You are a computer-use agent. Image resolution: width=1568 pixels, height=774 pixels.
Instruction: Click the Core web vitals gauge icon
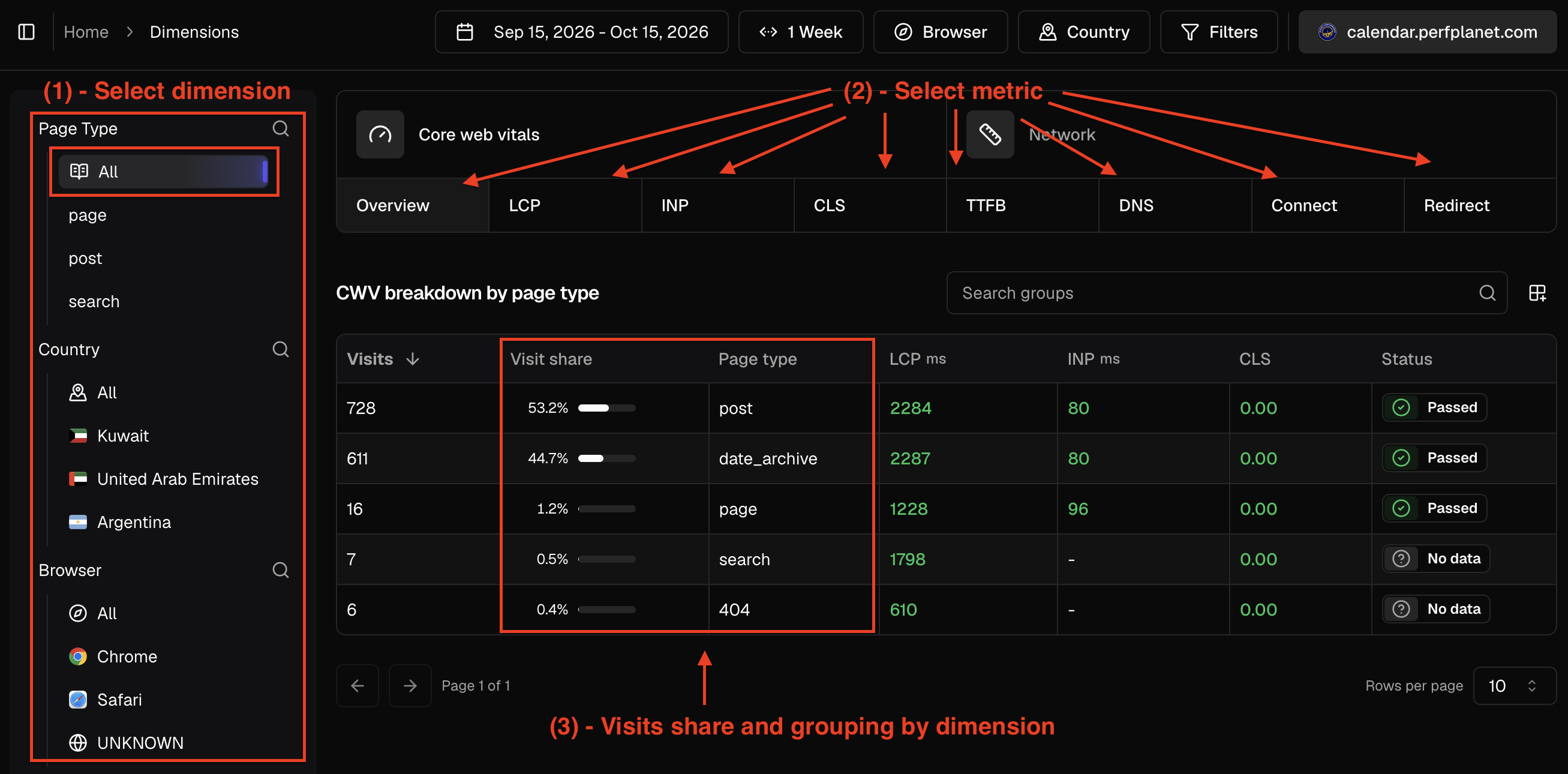tap(380, 134)
